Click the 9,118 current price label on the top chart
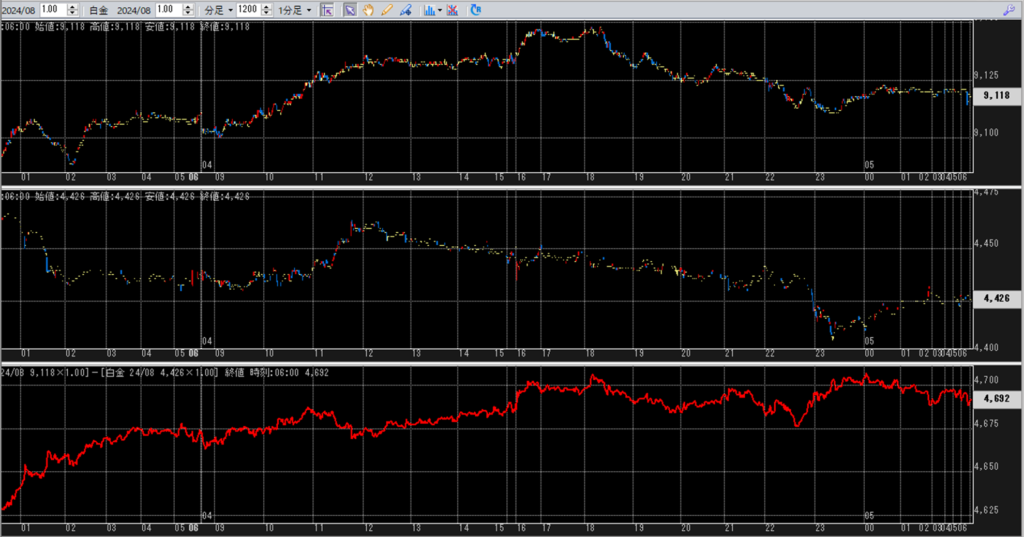The image size is (1024, 537). [995, 96]
